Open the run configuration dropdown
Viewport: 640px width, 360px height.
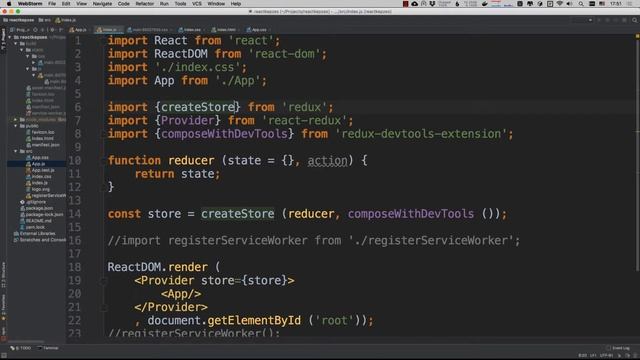581,20
